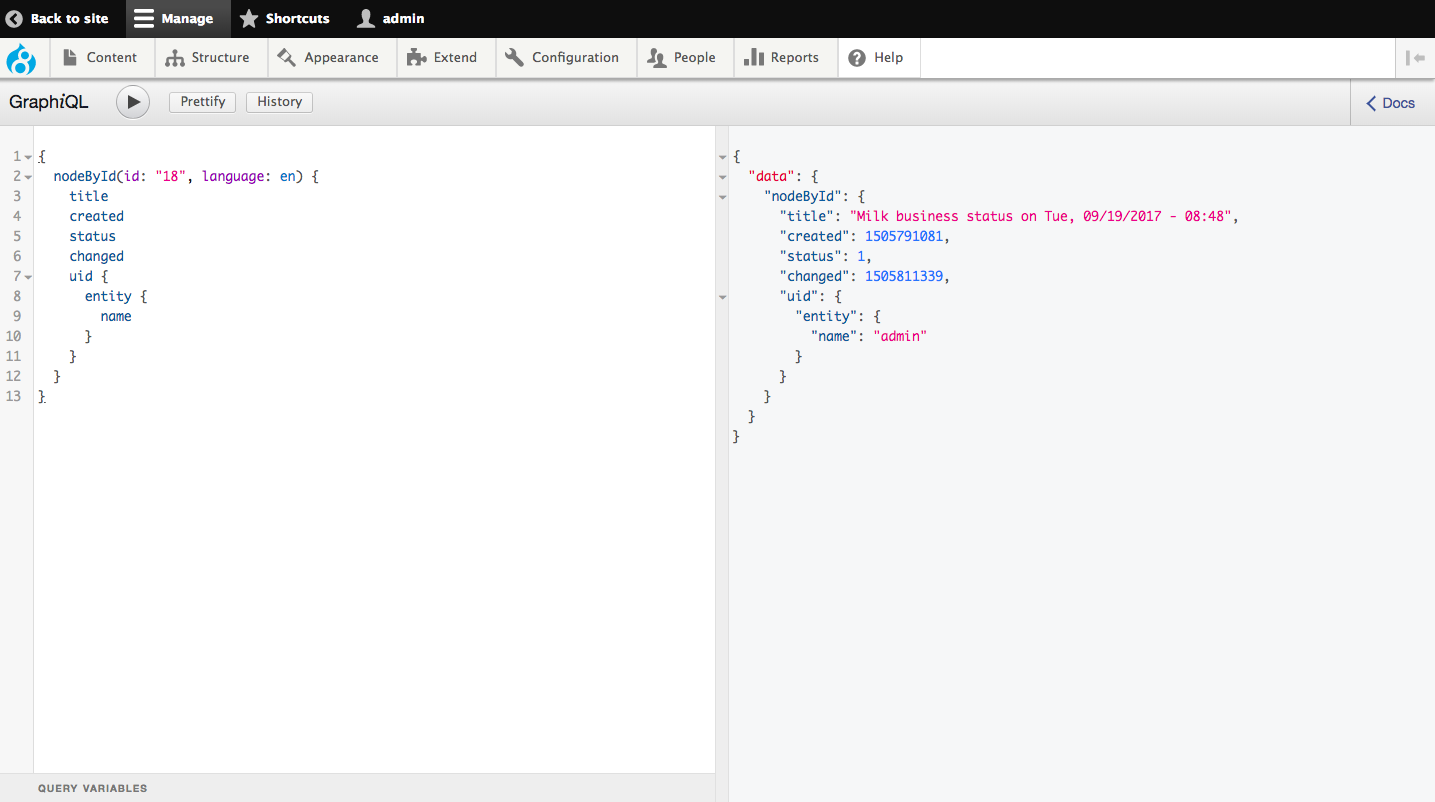
Task: Expand the Query Variables pane
Action: tap(92, 788)
